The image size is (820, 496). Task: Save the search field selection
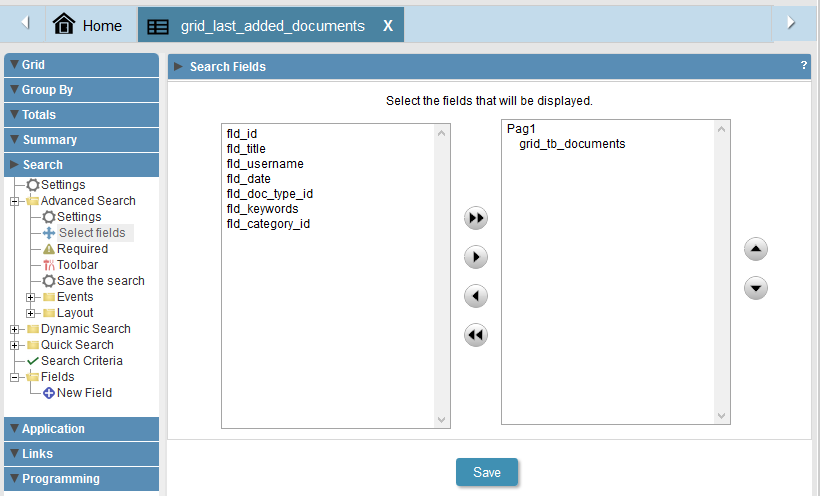(487, 472)
